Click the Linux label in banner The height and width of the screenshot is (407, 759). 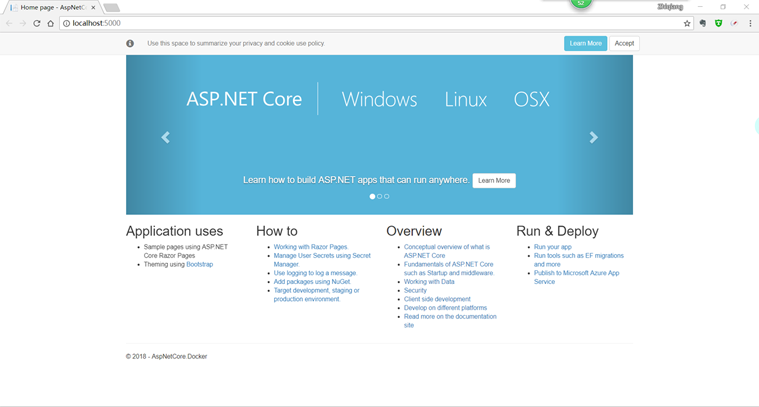(x=466, y=99)
